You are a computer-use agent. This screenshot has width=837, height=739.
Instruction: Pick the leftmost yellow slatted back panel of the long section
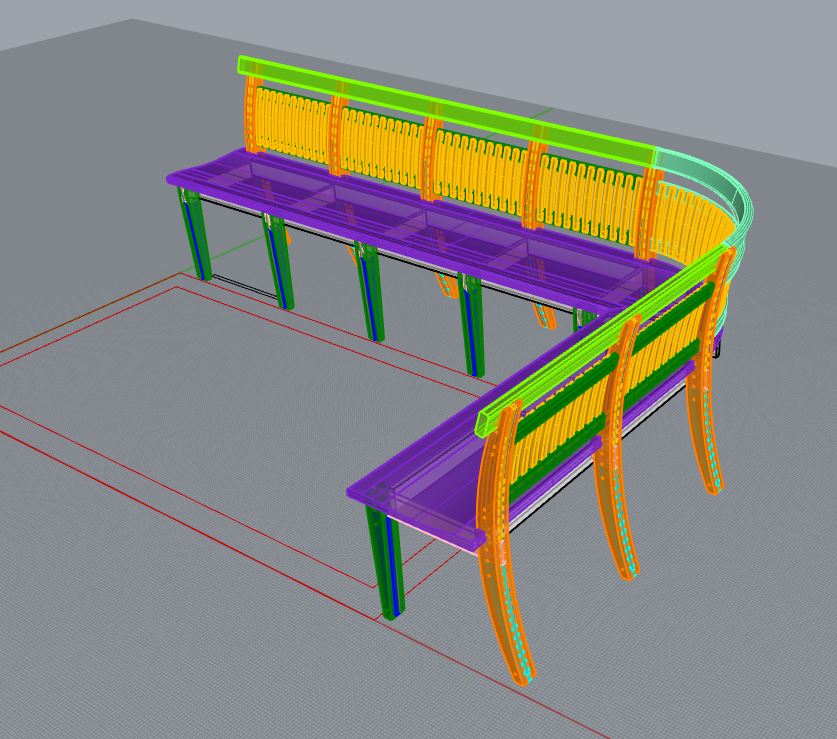click(293, 125)
